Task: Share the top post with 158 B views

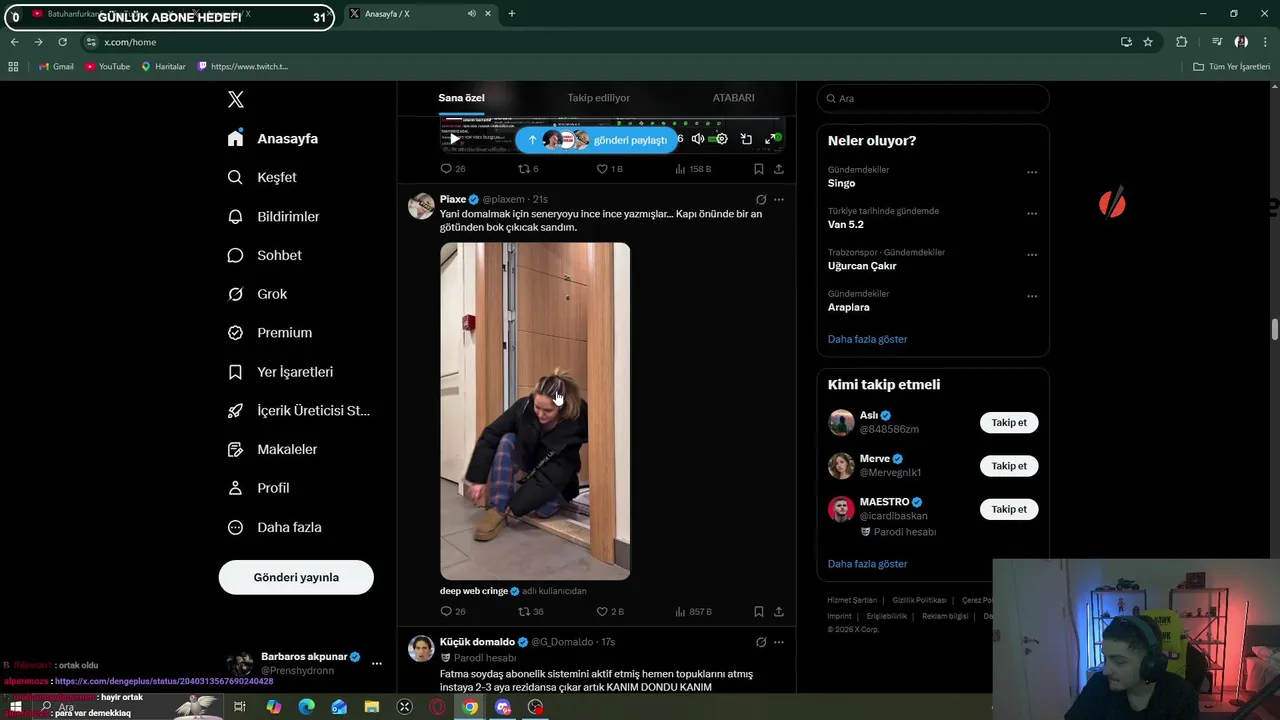Action: point(779,169)
